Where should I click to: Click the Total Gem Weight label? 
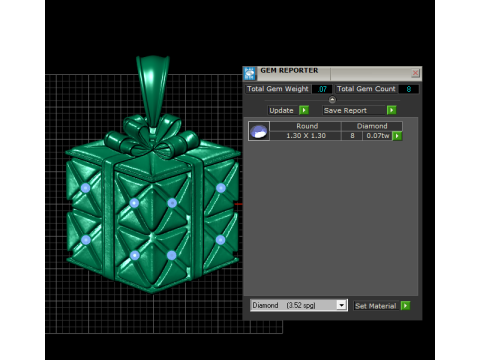278,89
